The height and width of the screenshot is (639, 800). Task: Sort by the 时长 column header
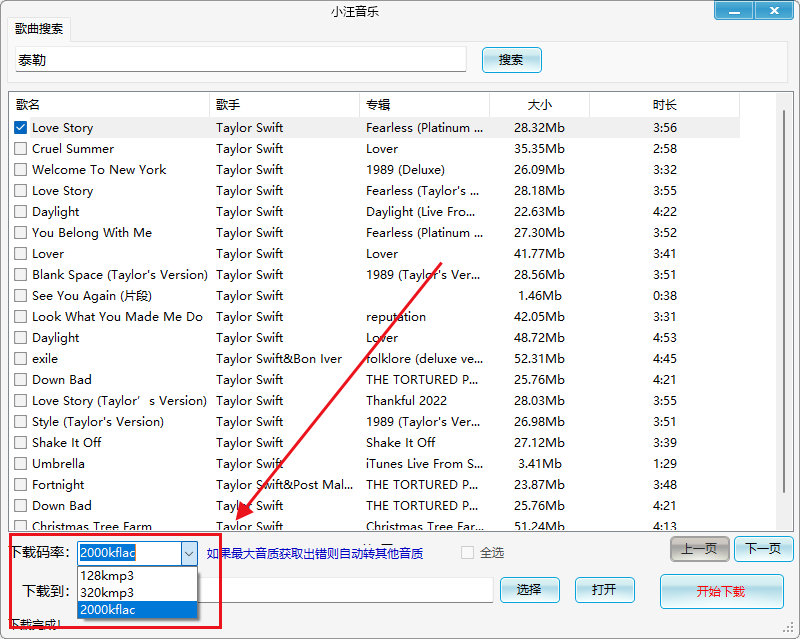664,105
